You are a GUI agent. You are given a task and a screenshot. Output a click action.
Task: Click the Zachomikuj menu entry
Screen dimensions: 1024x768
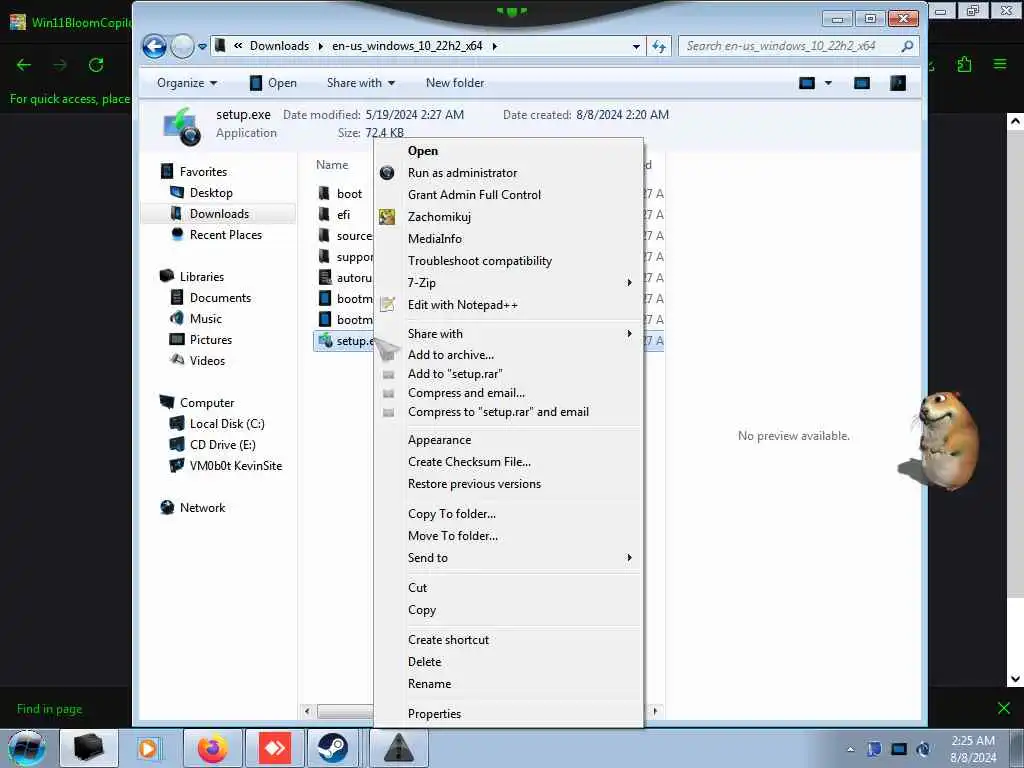(508, 217)
